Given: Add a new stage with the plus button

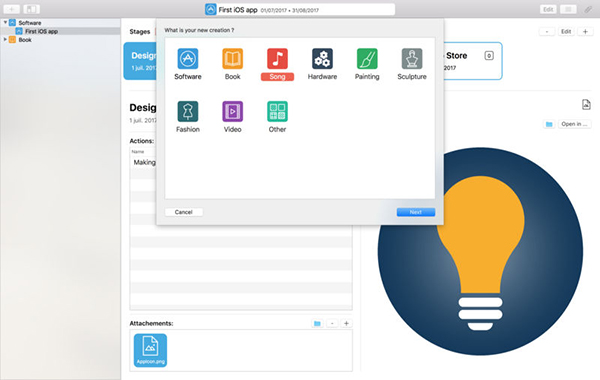Looking at the screenshot, I should pyautogui.click(x=585, y=31).
